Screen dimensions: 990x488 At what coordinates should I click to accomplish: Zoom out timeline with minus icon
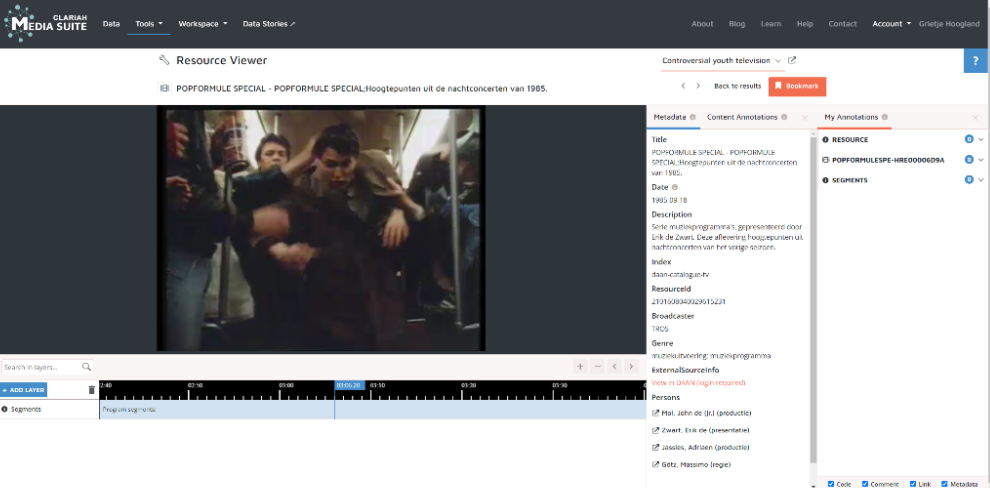(597, 367)
